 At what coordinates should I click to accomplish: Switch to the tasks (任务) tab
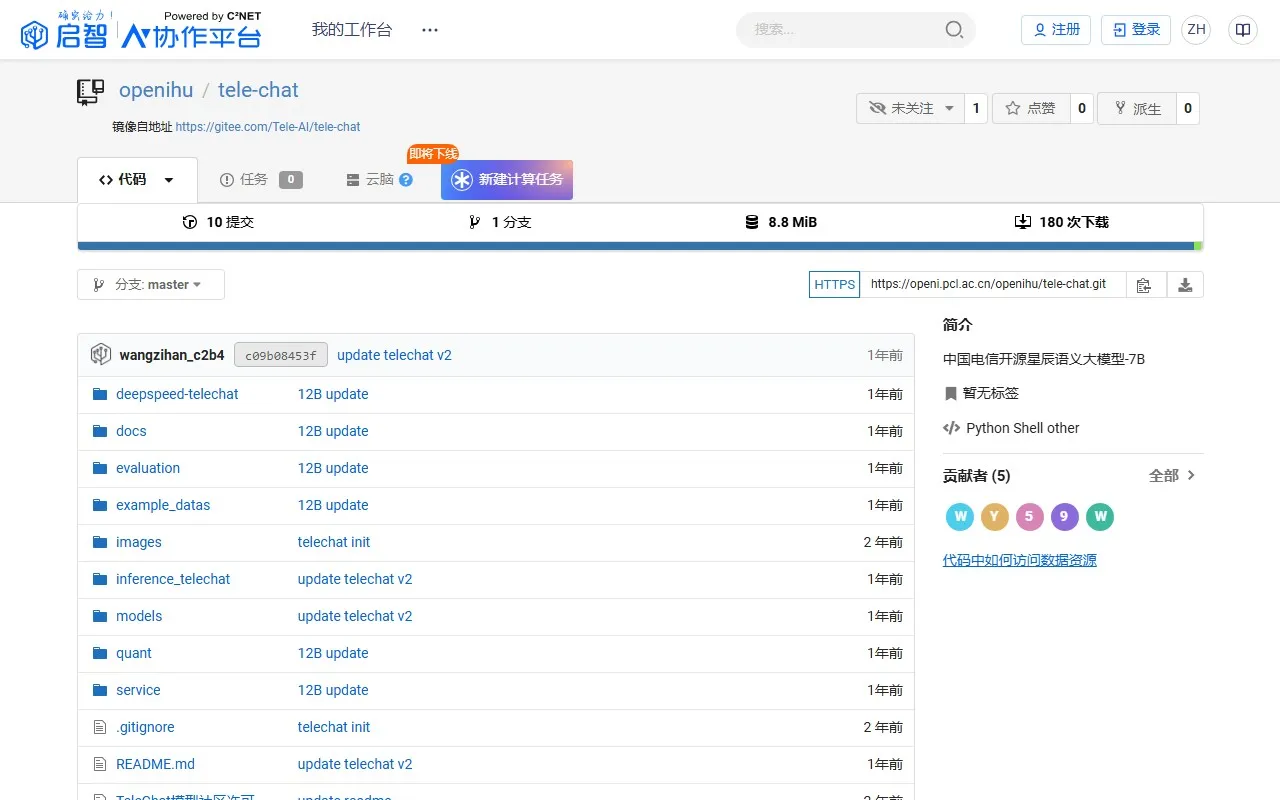[253, 180]
